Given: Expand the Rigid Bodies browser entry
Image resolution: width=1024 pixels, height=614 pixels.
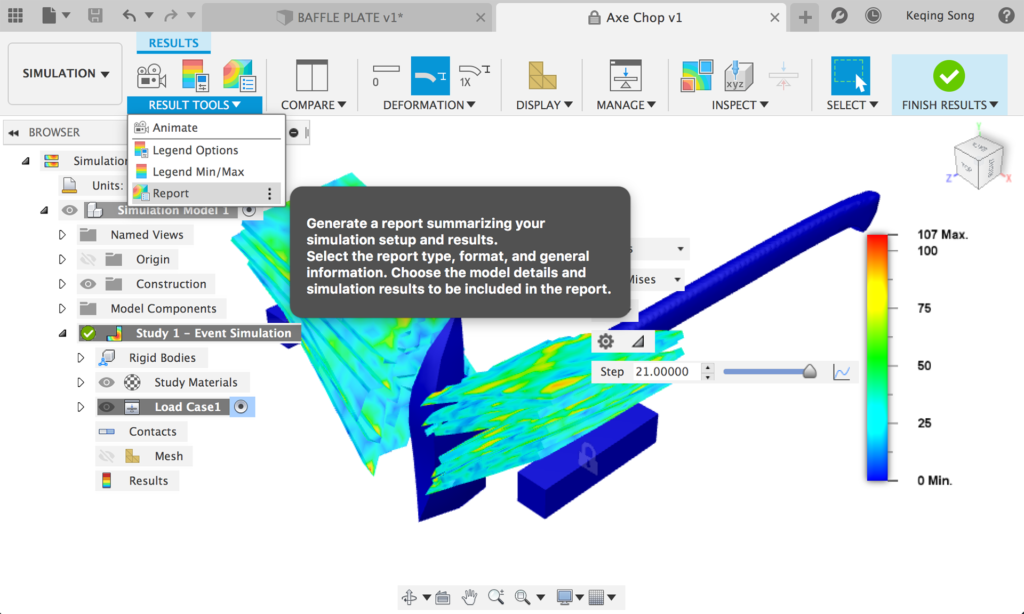Looking at the screenshot, I should 81,357.
